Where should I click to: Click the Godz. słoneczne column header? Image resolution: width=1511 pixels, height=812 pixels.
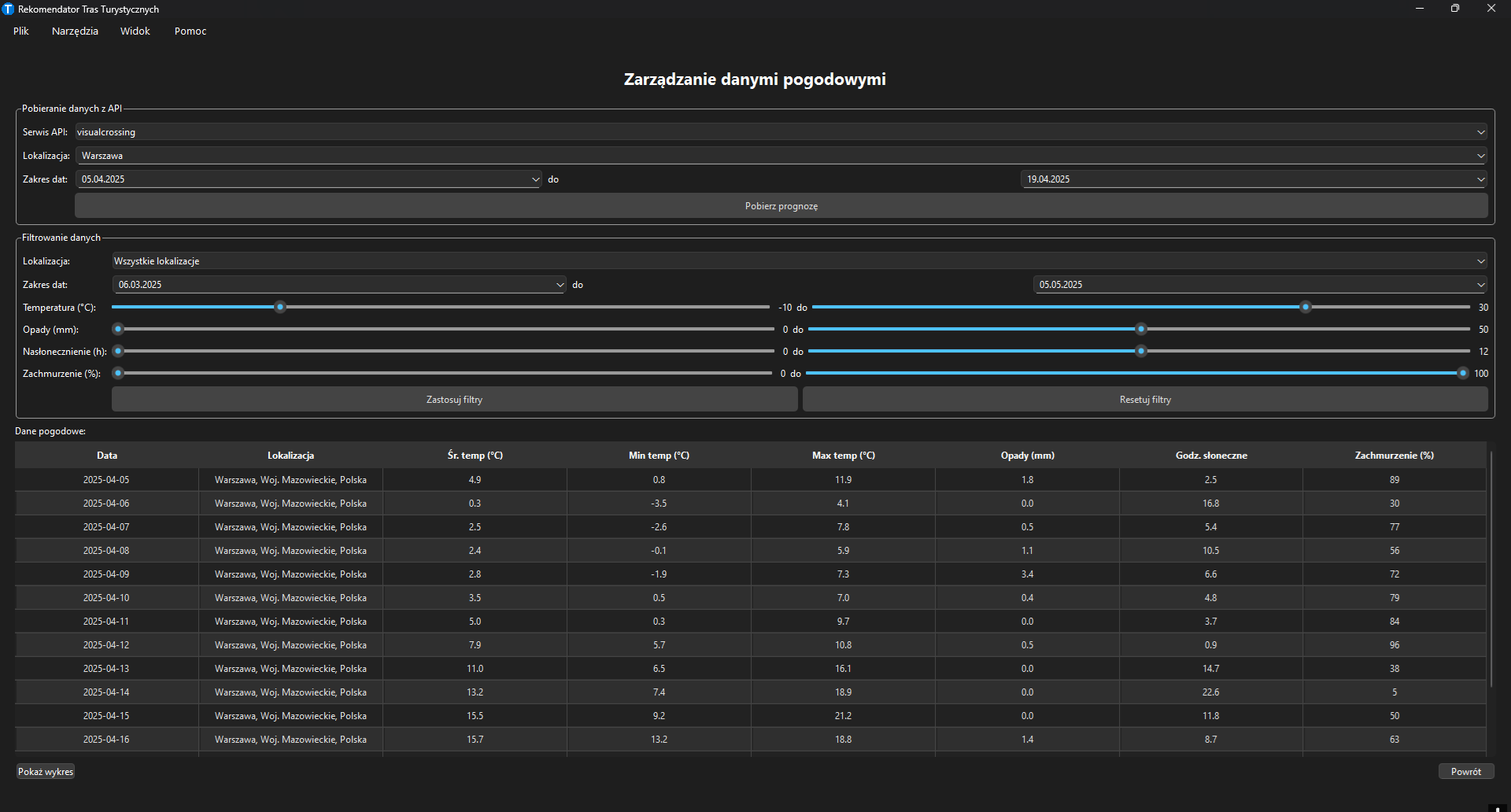click(x=1211, y=456)
